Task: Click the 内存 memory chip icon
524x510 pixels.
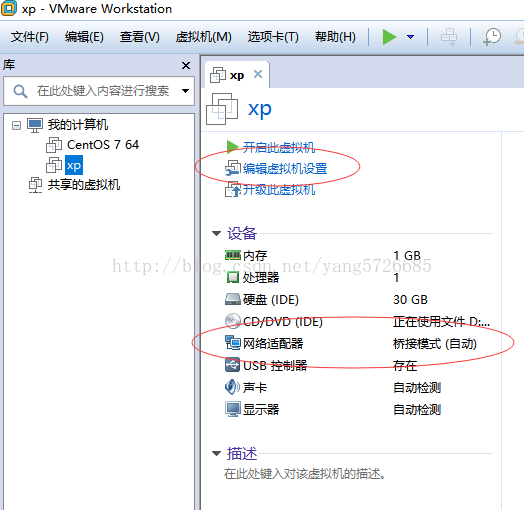Action: [x=233, y=256]
